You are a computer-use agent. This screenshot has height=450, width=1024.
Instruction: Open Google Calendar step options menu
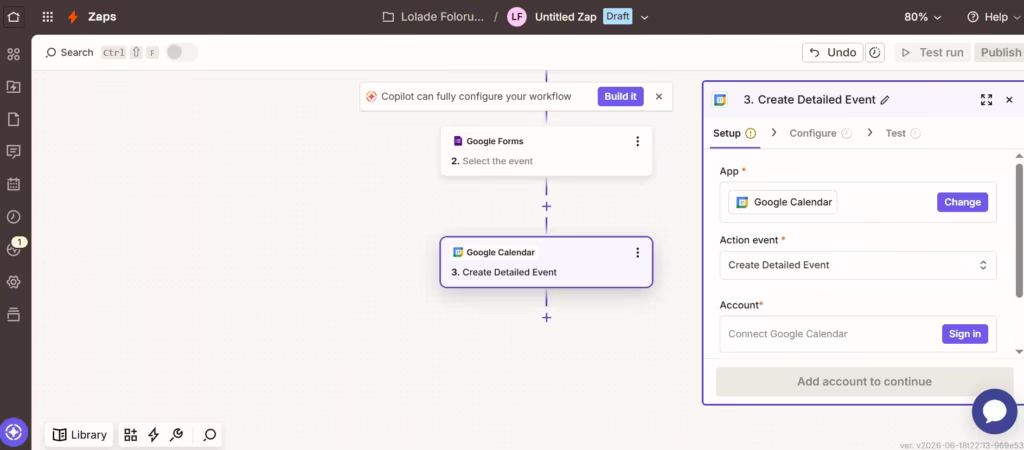pyautogui.click(x=637, y=253)
